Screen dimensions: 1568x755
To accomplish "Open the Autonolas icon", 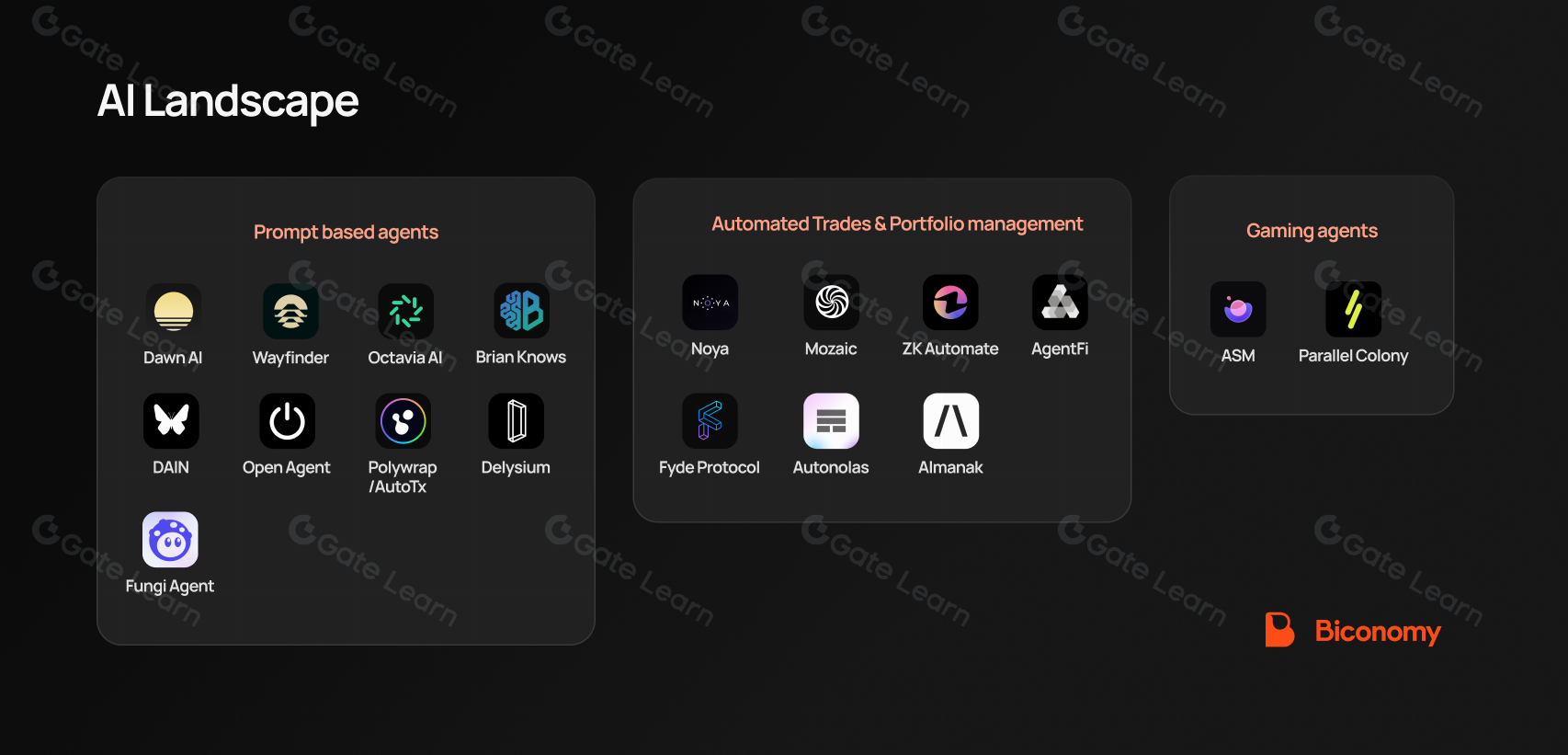I will [831, 421].
